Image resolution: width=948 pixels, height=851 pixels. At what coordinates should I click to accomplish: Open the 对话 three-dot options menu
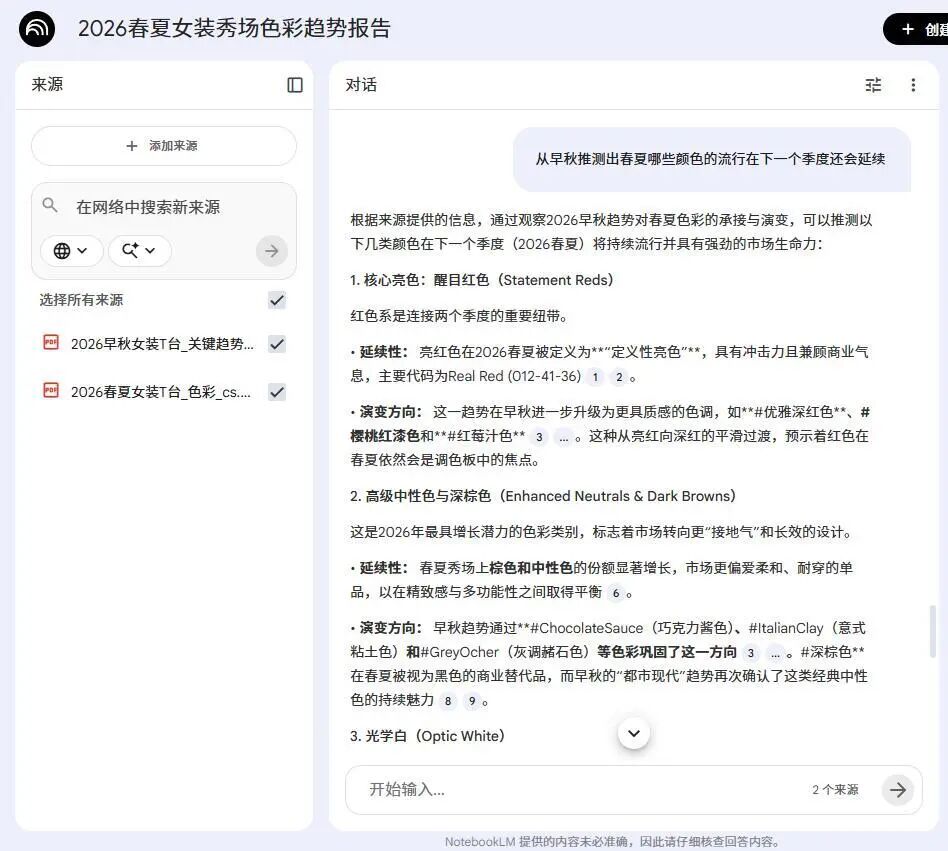point(913,85)
